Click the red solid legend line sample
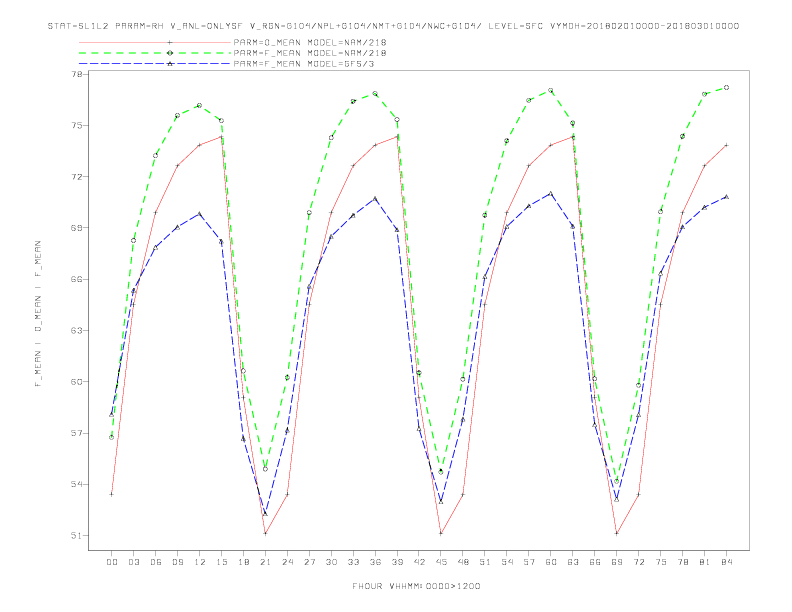792x612 pixels. [x=155, y=42]
